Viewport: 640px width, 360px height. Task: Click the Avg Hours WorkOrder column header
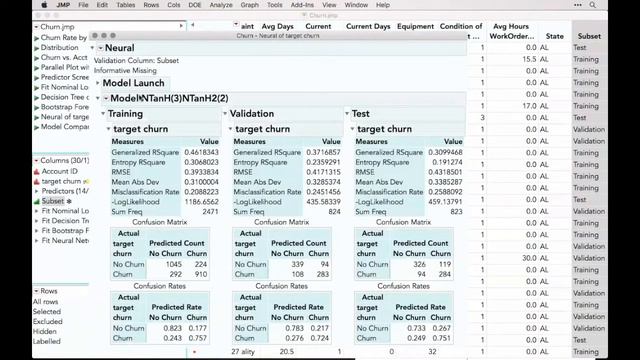point(511,31)
